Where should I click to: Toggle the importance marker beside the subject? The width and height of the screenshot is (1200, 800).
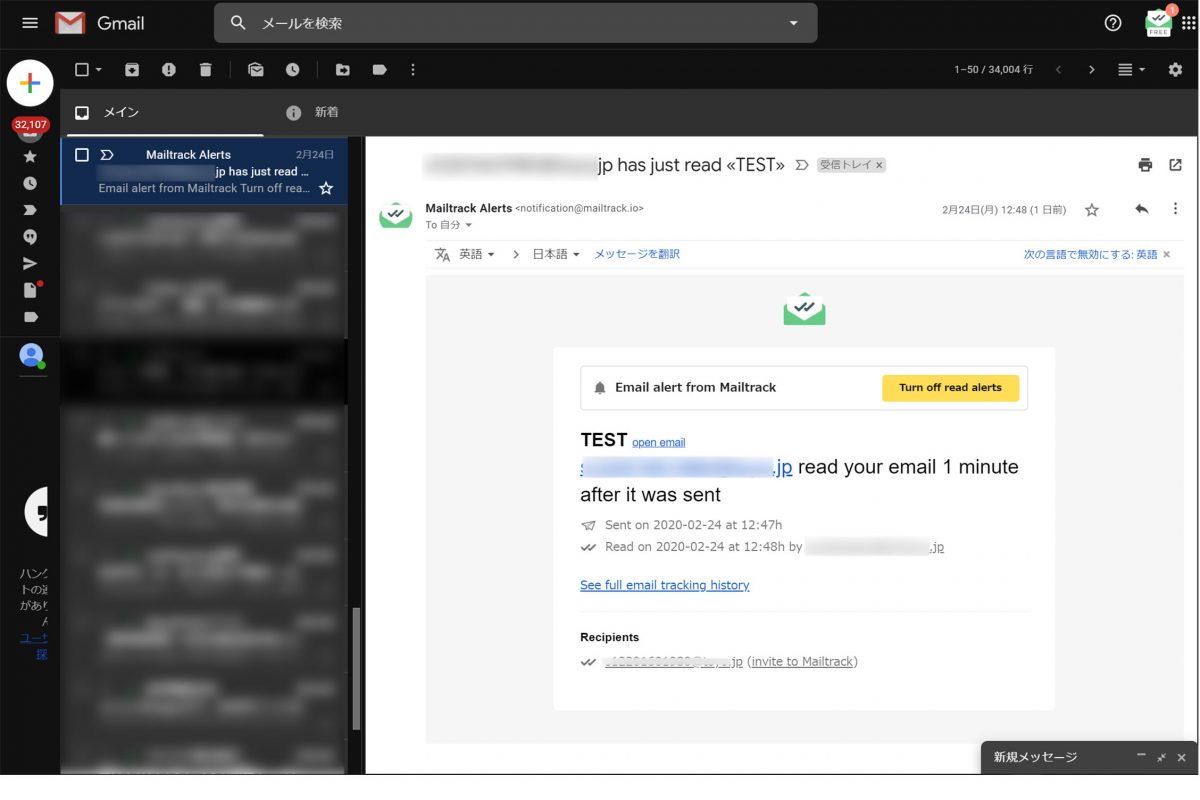tap(801, 165)
